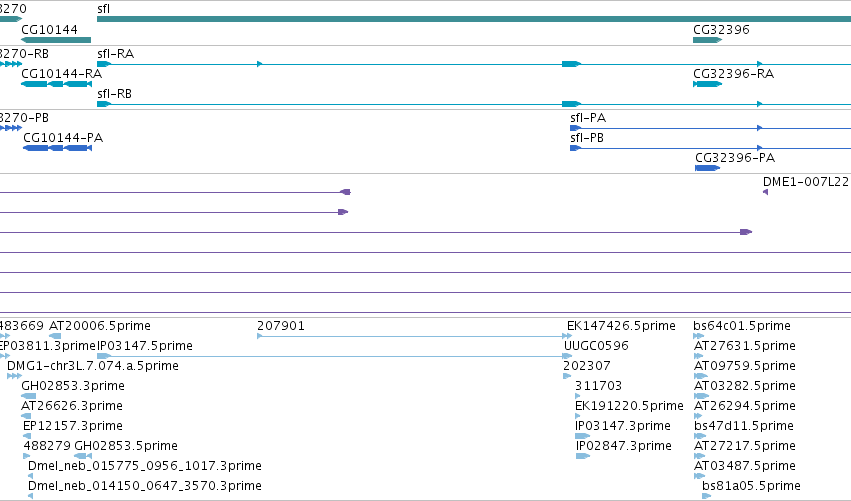Select the blue CG32396-PA CDS glyph
The height and width of the screenshot is (501, 851).
(x=708, y=168)
